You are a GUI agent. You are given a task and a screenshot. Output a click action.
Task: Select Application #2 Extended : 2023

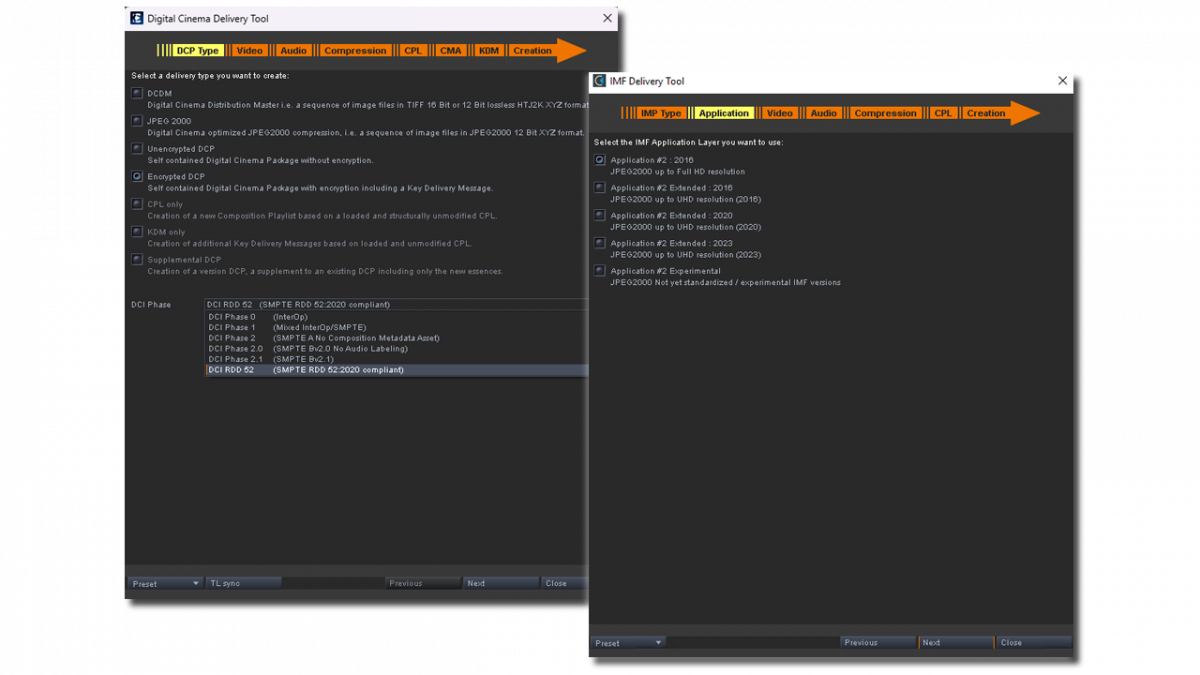(600, 243)
